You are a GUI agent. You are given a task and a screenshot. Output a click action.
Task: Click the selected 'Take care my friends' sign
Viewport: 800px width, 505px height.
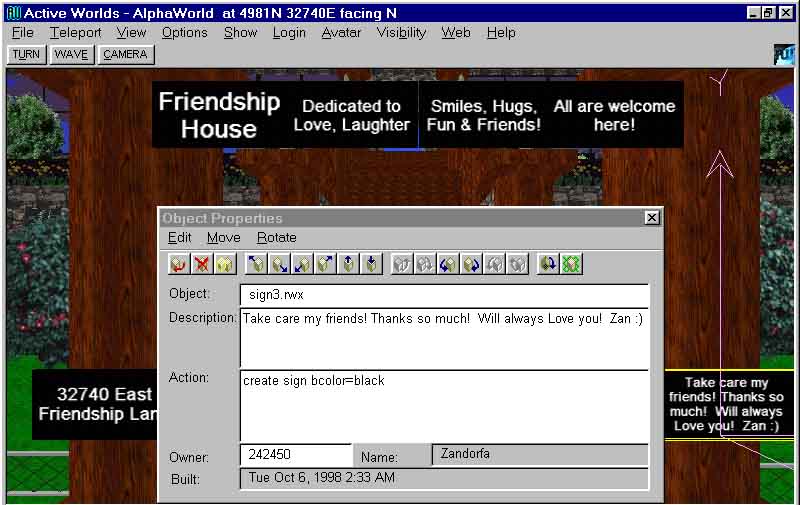[x=727, y=404]
